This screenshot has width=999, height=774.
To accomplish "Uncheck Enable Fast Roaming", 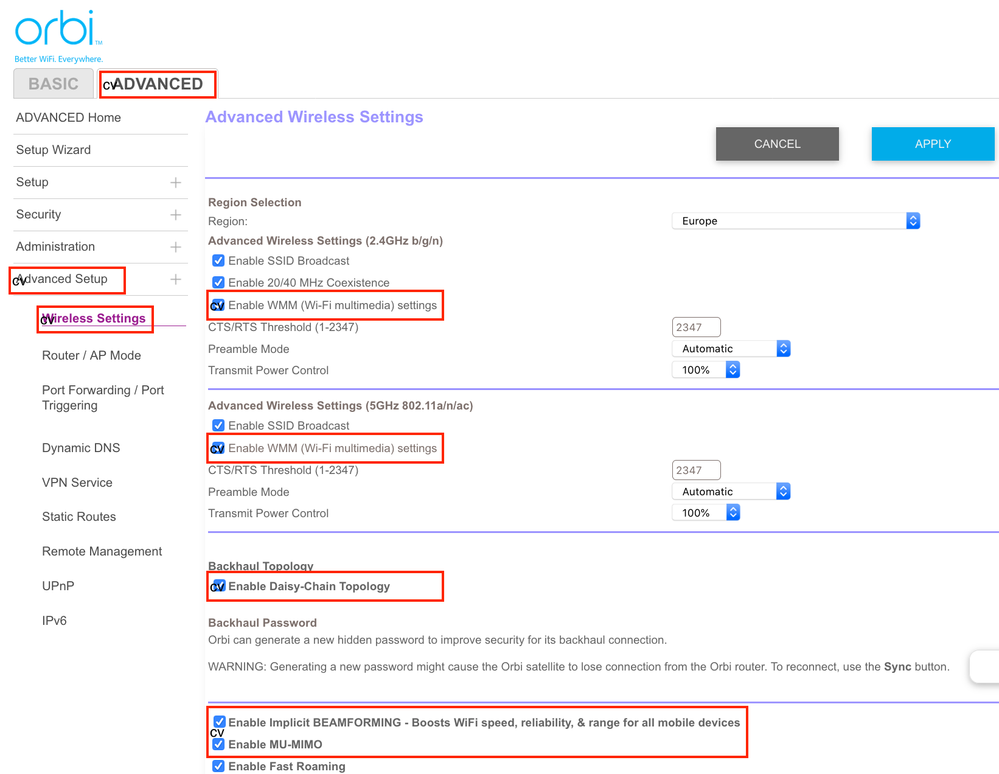I will [218, 766].
